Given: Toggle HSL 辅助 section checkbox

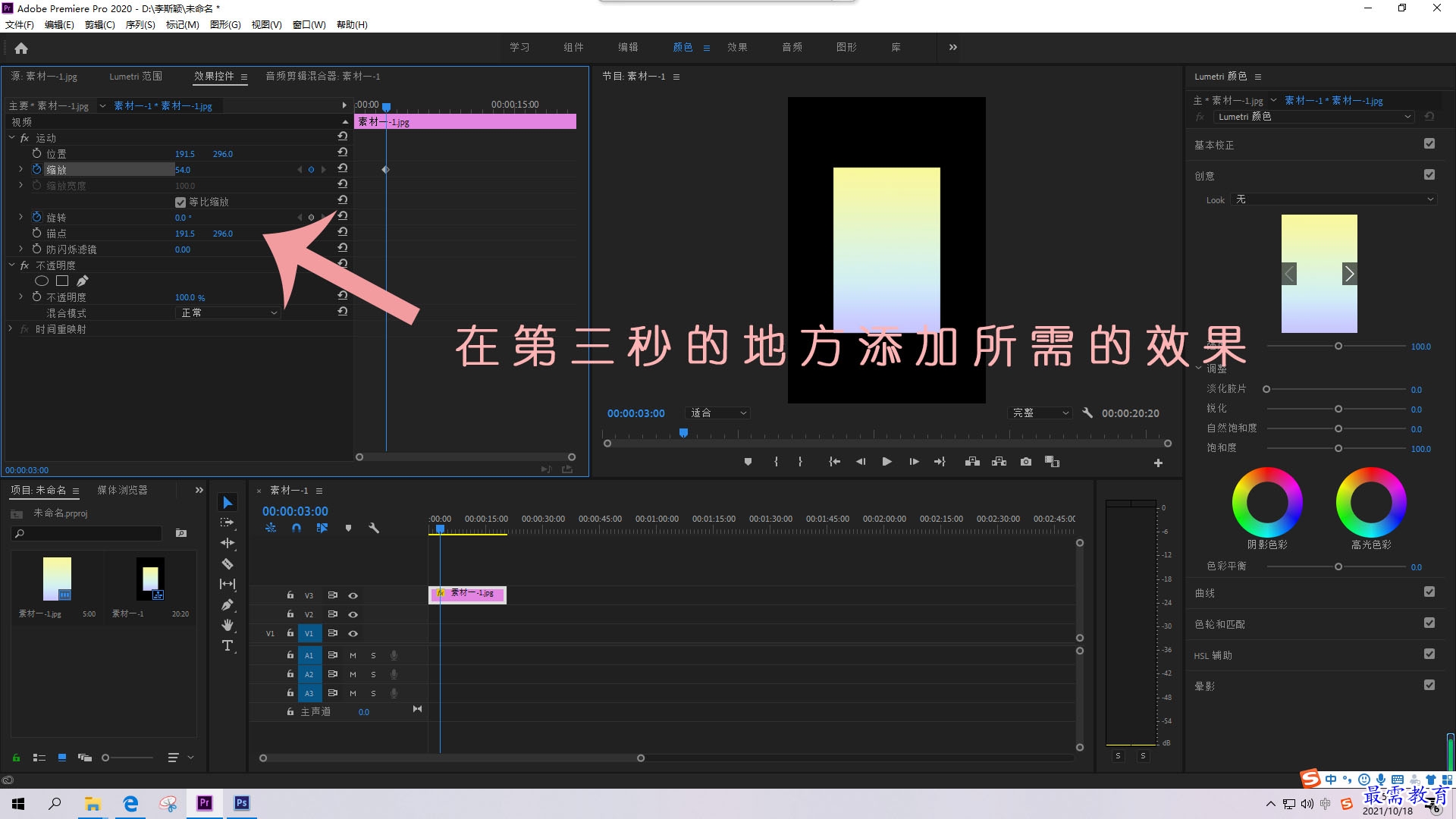Looking at the screenshot, I should [1429, 654].
